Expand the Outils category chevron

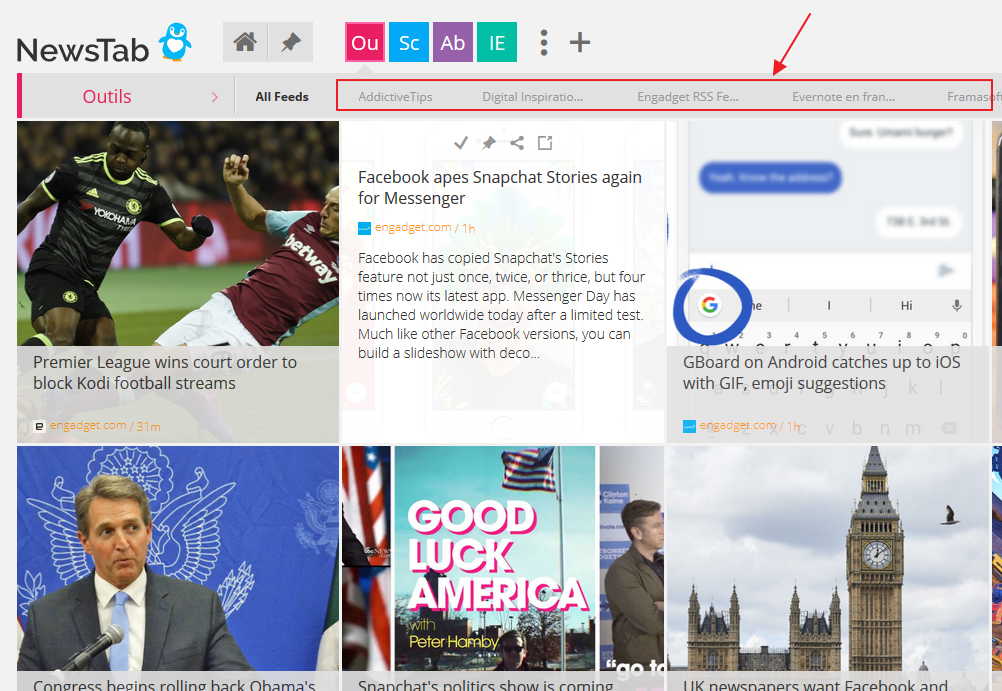(215, 97)
